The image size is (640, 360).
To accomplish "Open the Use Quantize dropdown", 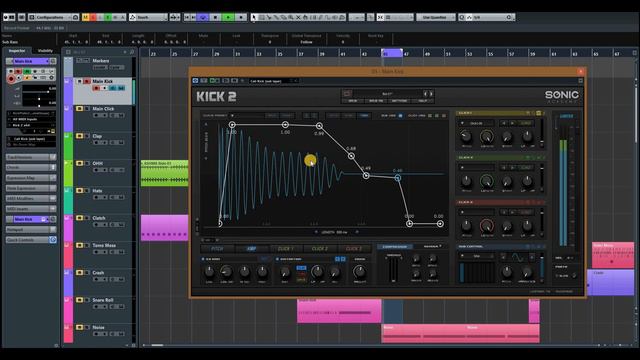I will pyautogui.click(x=436, y=17).
